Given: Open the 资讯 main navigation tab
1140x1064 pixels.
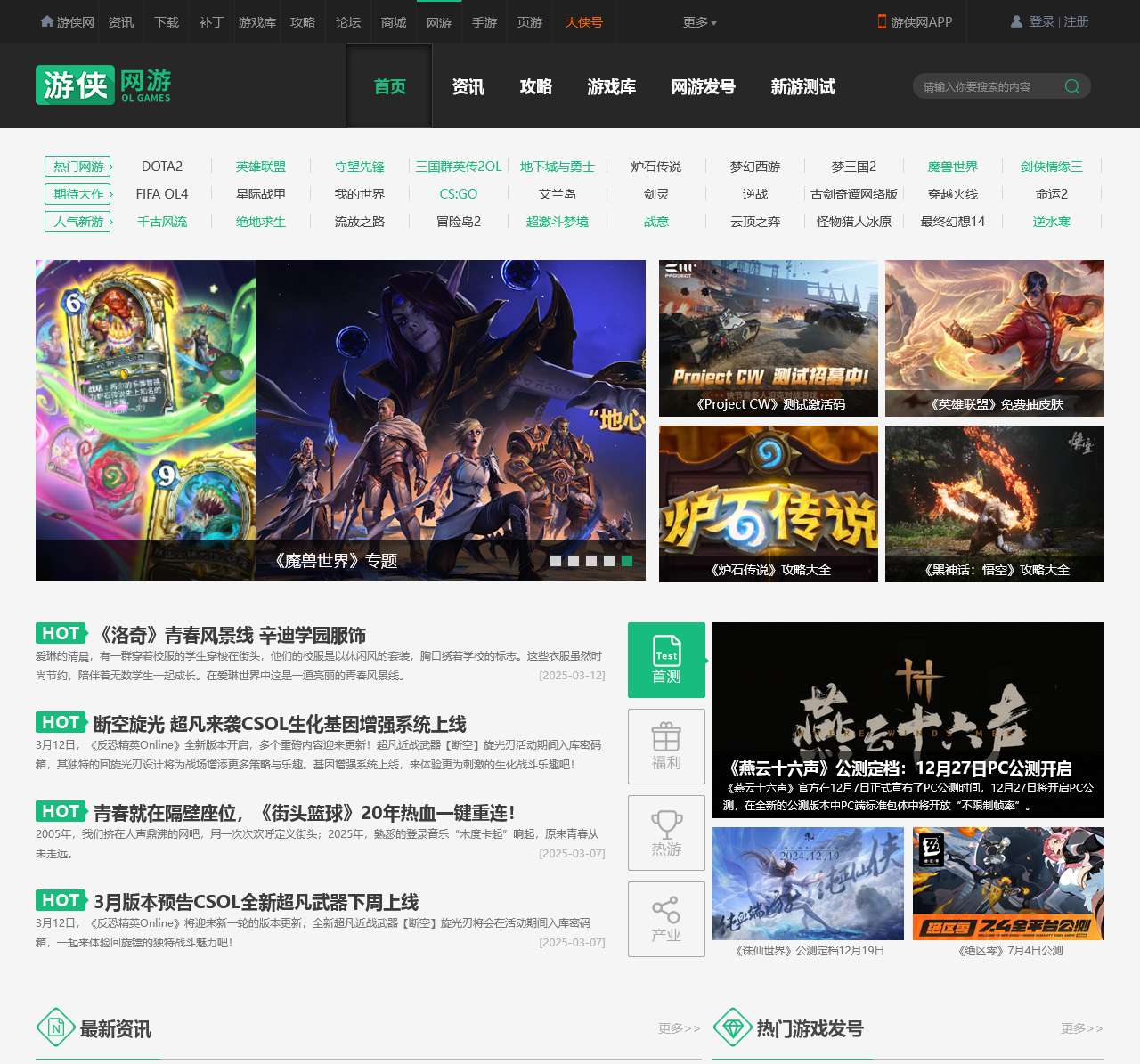Looking at the screenshot, I should [468, 86].
